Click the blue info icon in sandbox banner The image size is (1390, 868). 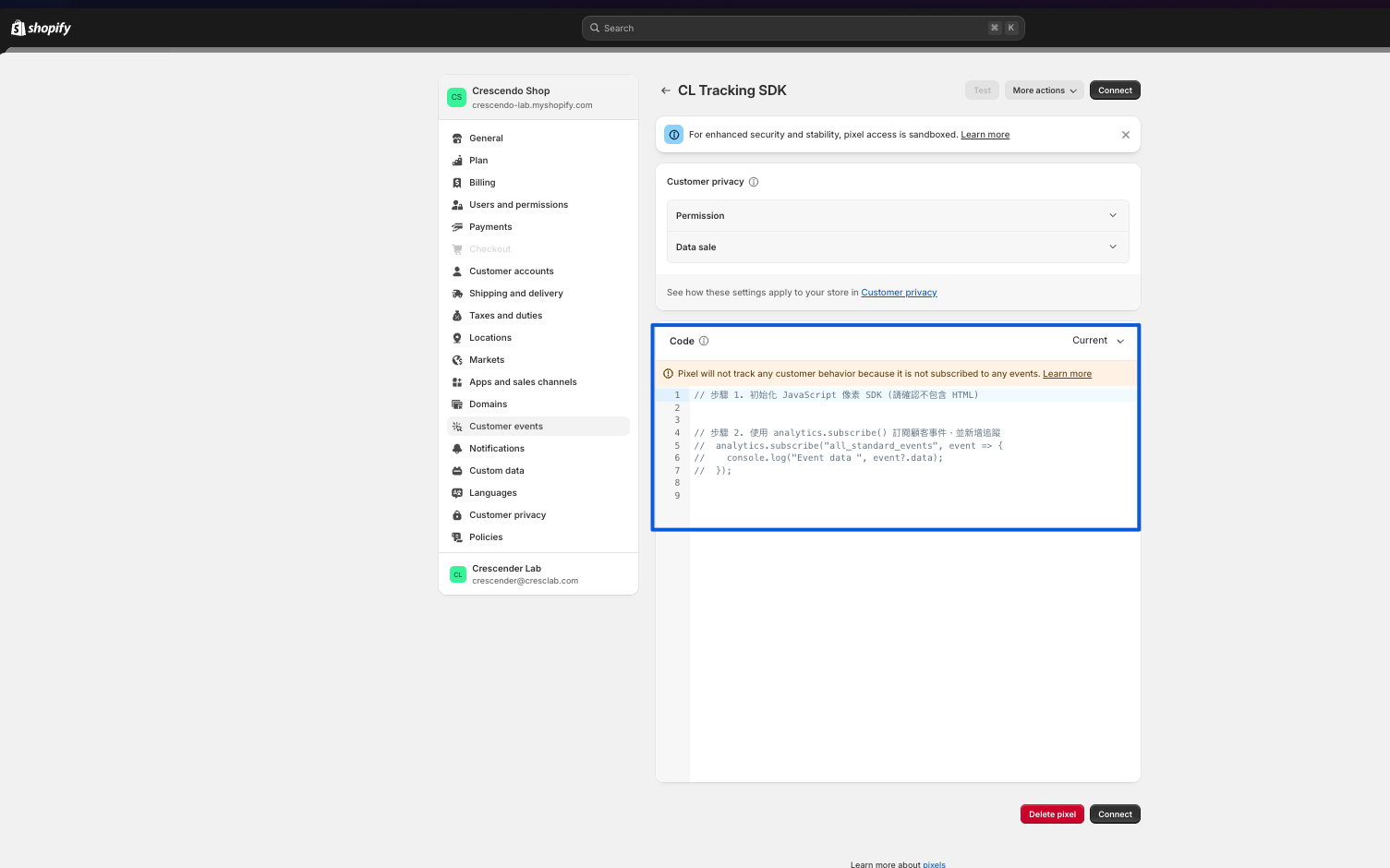point(674,135)
